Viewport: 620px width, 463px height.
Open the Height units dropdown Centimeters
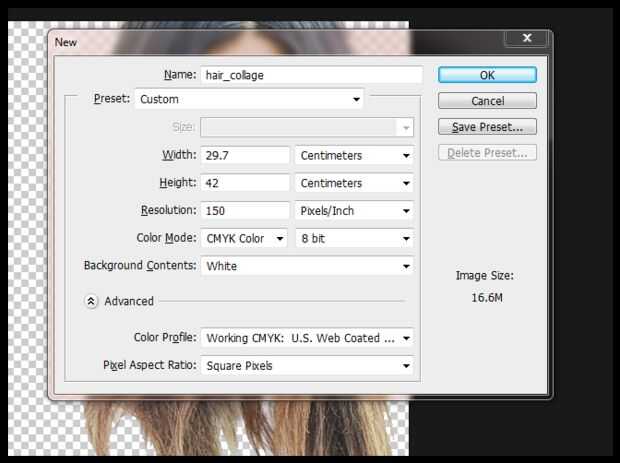(x=354, y=183)
